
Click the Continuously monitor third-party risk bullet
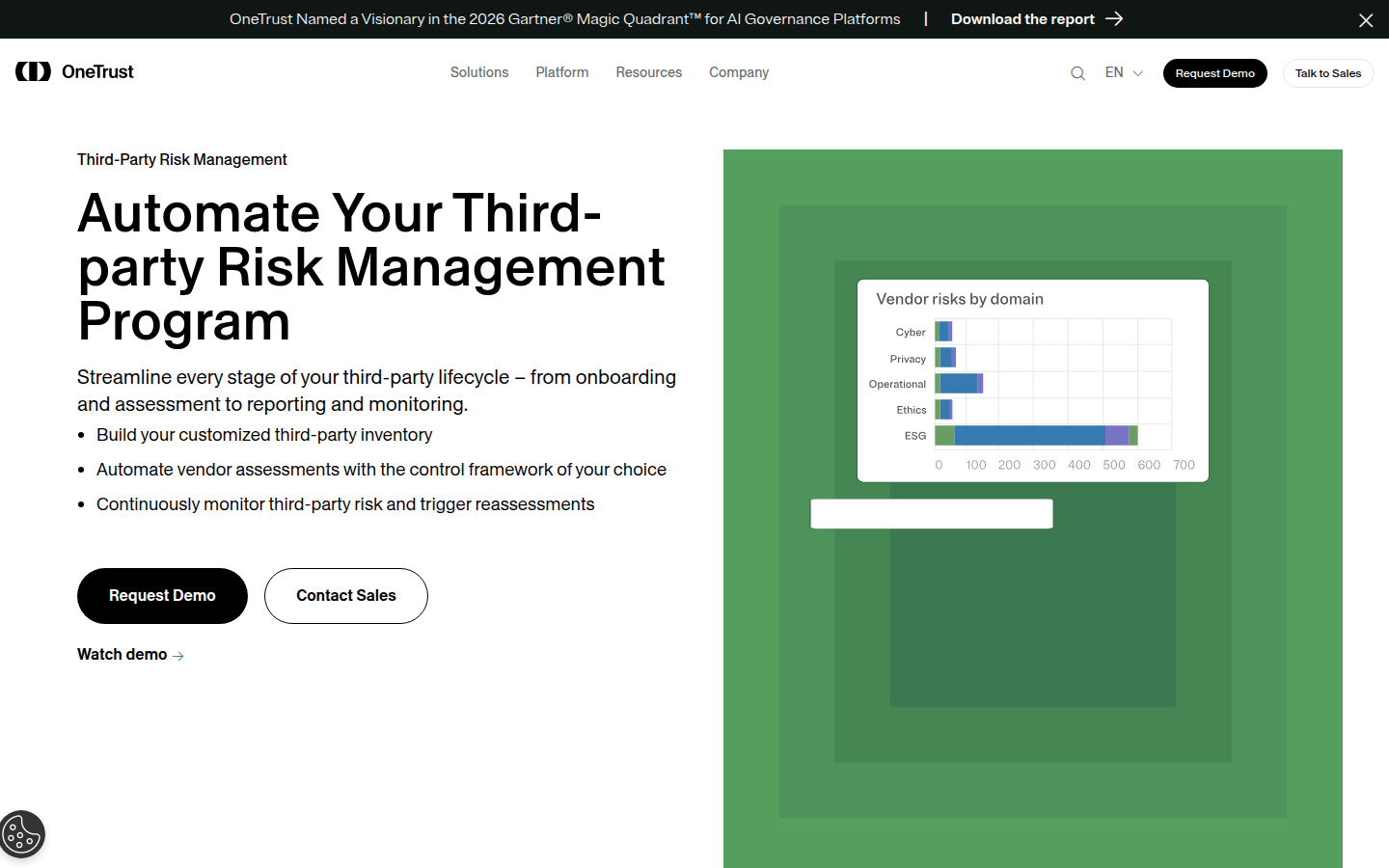point(345,504)
